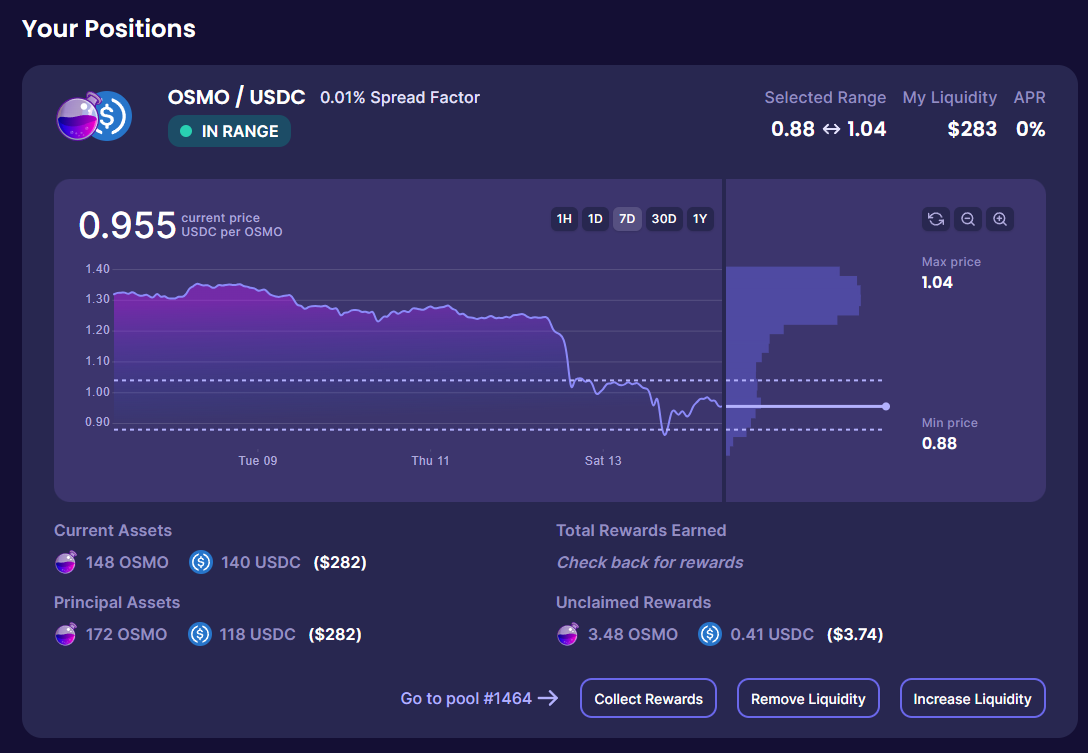
Task: Select the 1H time range
Action: tap(564, 219)
